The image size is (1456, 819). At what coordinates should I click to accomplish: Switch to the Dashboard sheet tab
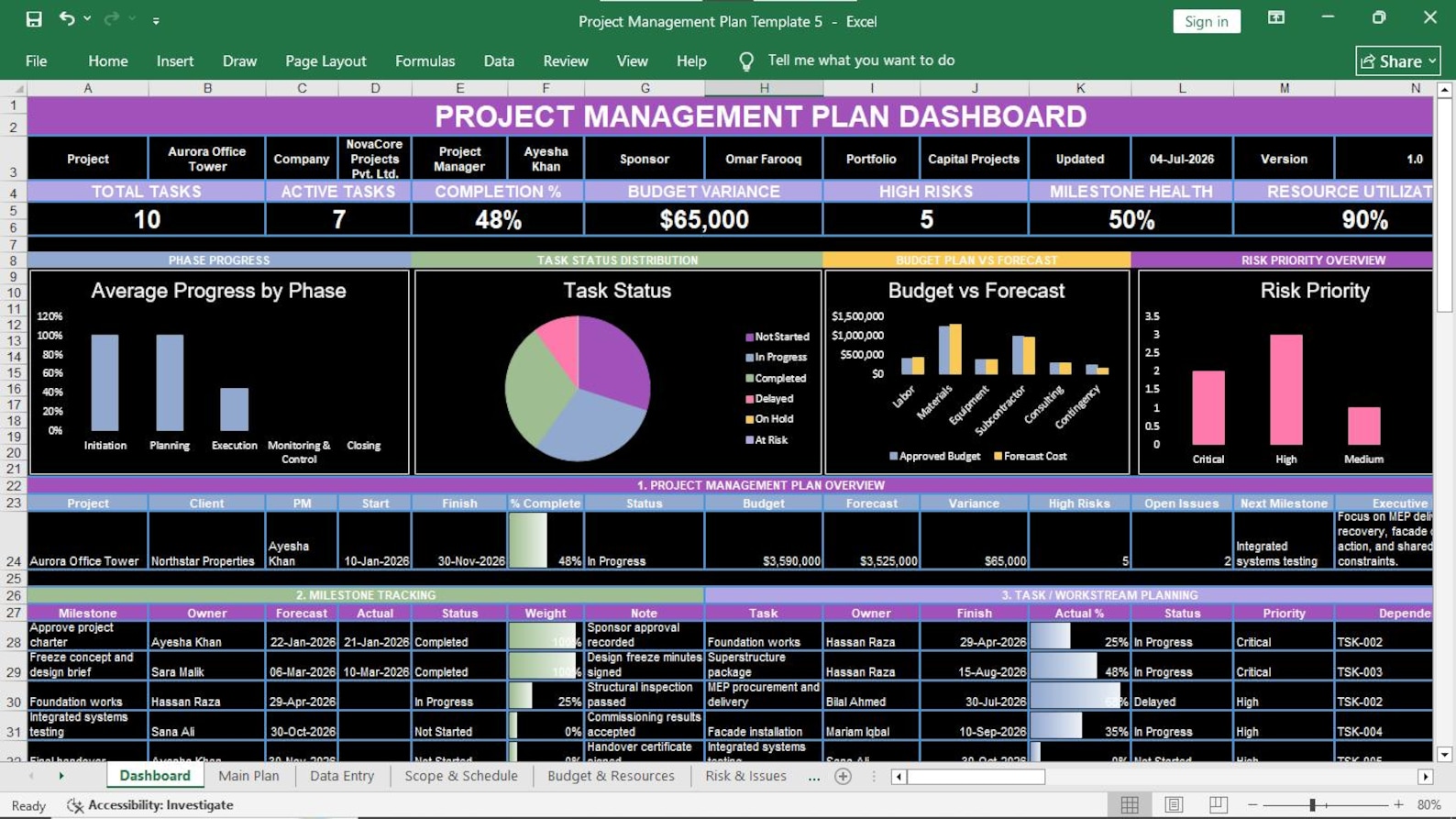click(155, 776)
